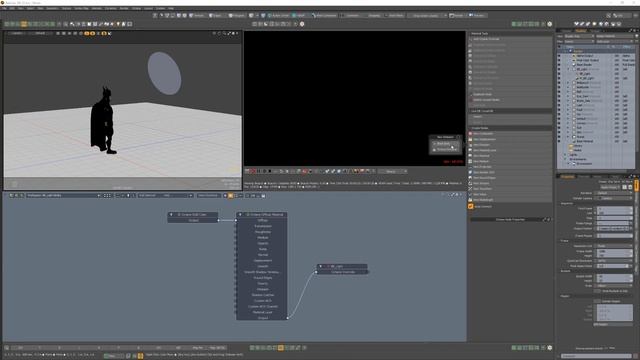This screenshot has width=640, height=360.
Task: Toggle visibility of Base Material layer
Action: 559,141
